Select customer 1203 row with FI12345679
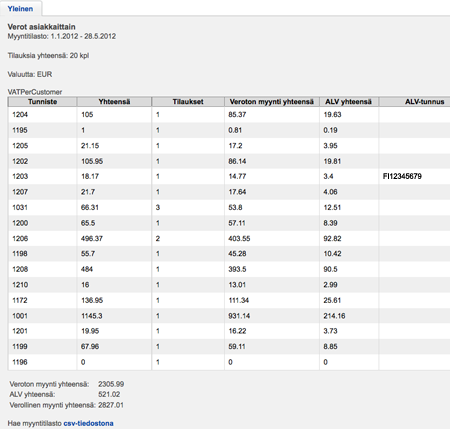The image size is (450, 429). [229, 176]
